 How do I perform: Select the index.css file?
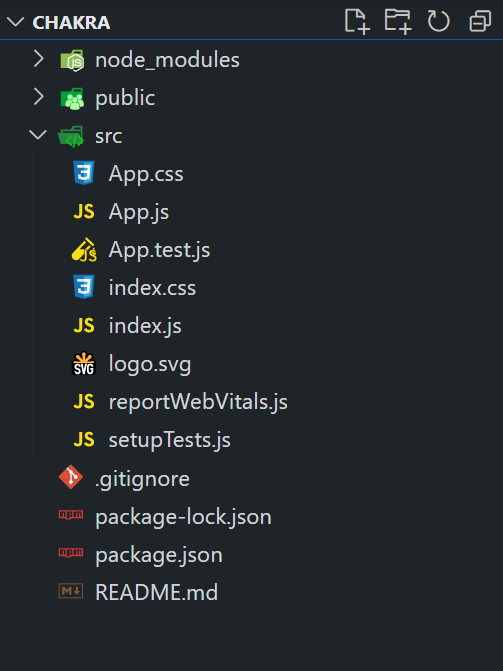[251, 288]
